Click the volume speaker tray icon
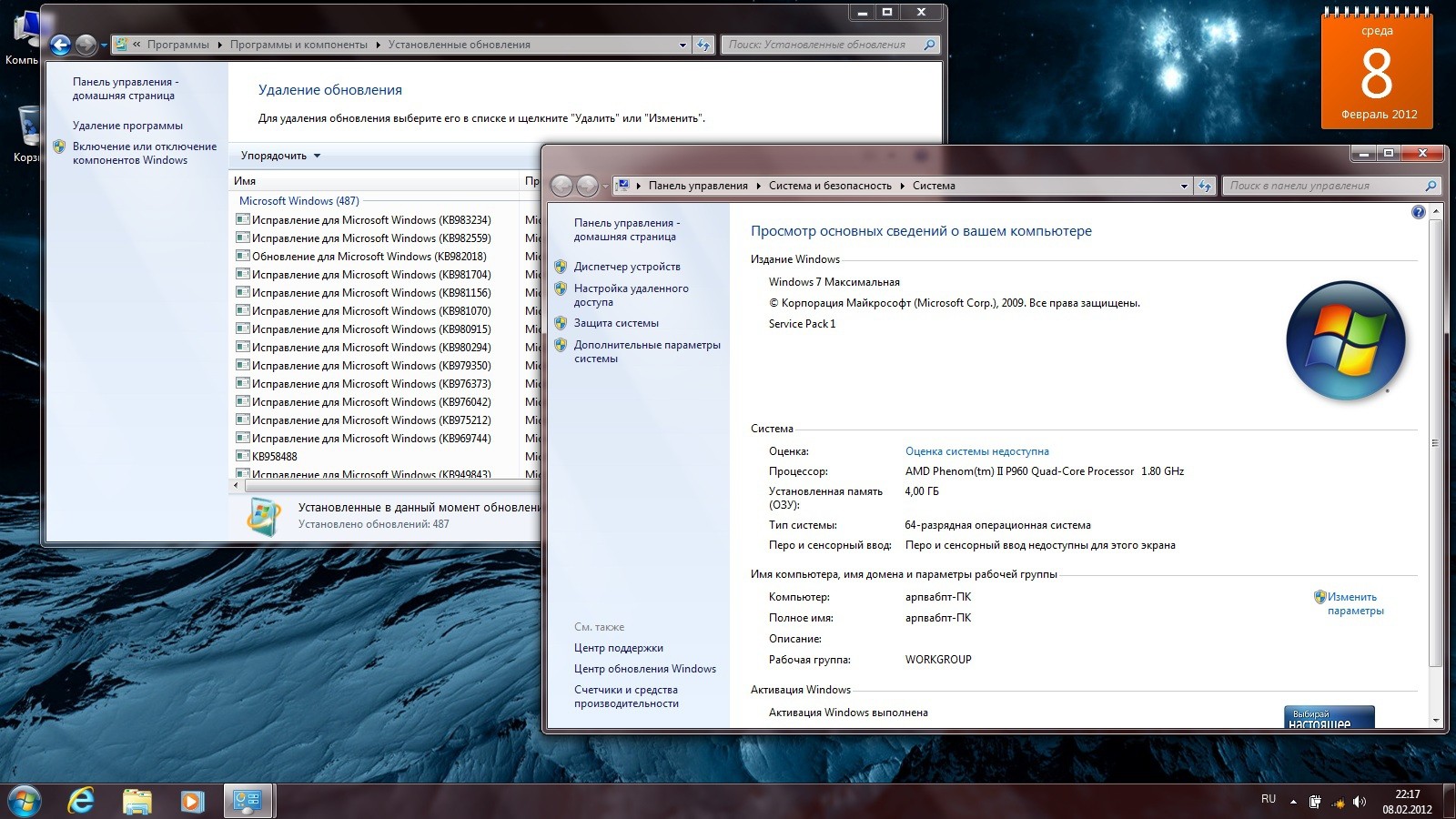The image size is (1456, 819). [x=1360, y=802]
